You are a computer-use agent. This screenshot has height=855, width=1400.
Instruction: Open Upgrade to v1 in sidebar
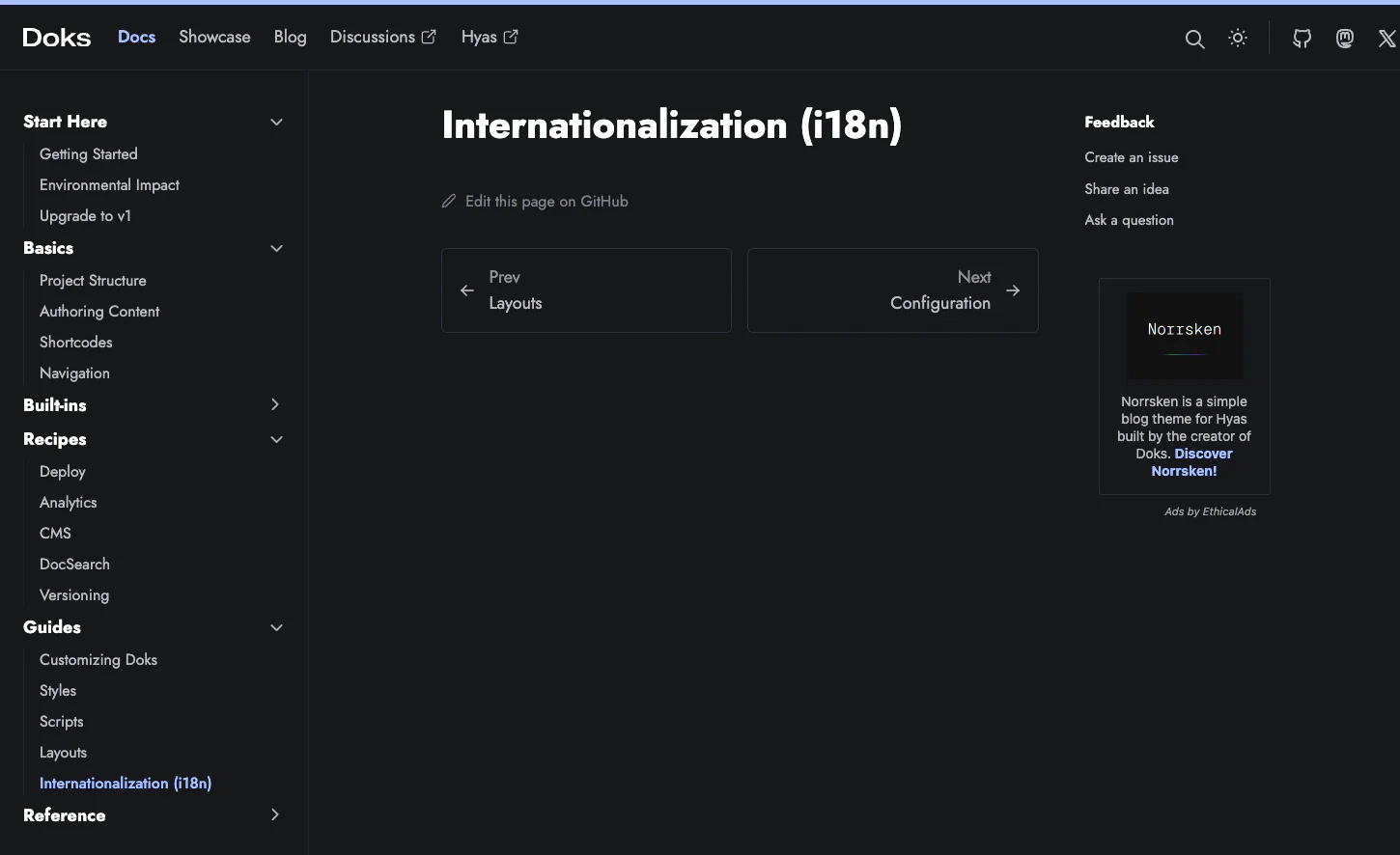click(x=85, y=215)
